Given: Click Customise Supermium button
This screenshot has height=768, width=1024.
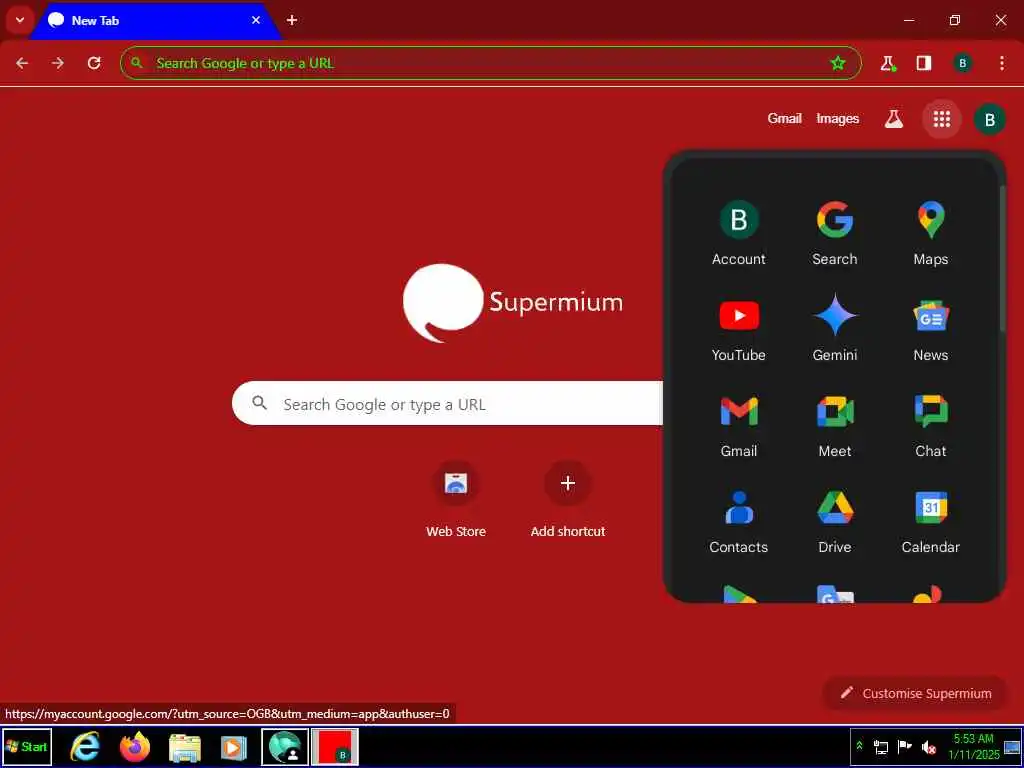Looking at the screenshot, I should click(x=915, y=694).
